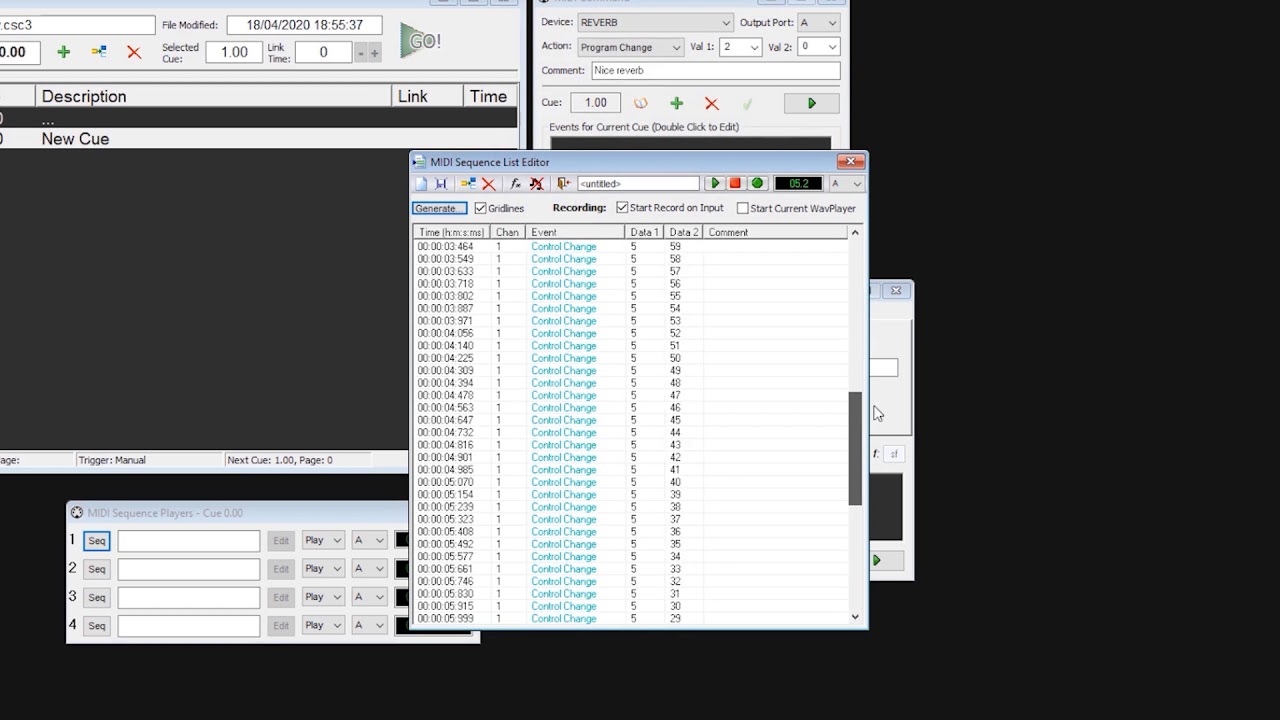Click the Seq button for sequence player 4
The image size is (1280, 720).
pyautogui.click(x=96, y=626)
